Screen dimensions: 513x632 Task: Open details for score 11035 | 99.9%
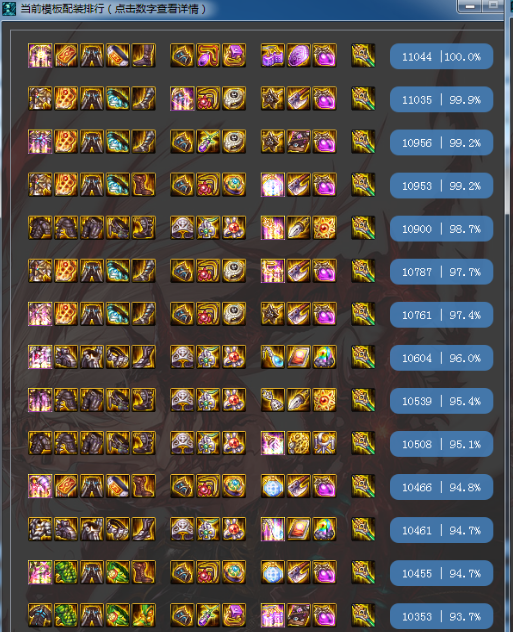441,100
